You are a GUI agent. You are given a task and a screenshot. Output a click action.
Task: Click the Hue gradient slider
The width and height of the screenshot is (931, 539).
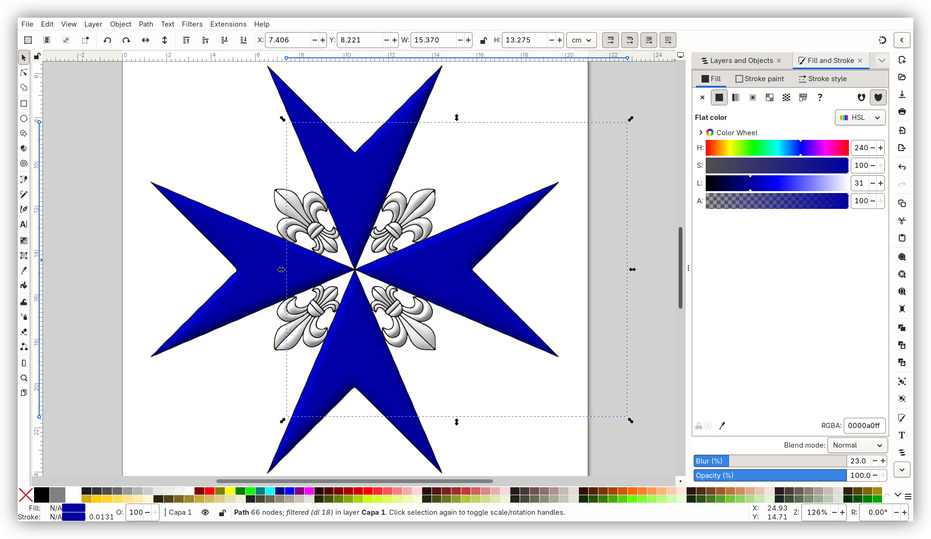(777, 148)
